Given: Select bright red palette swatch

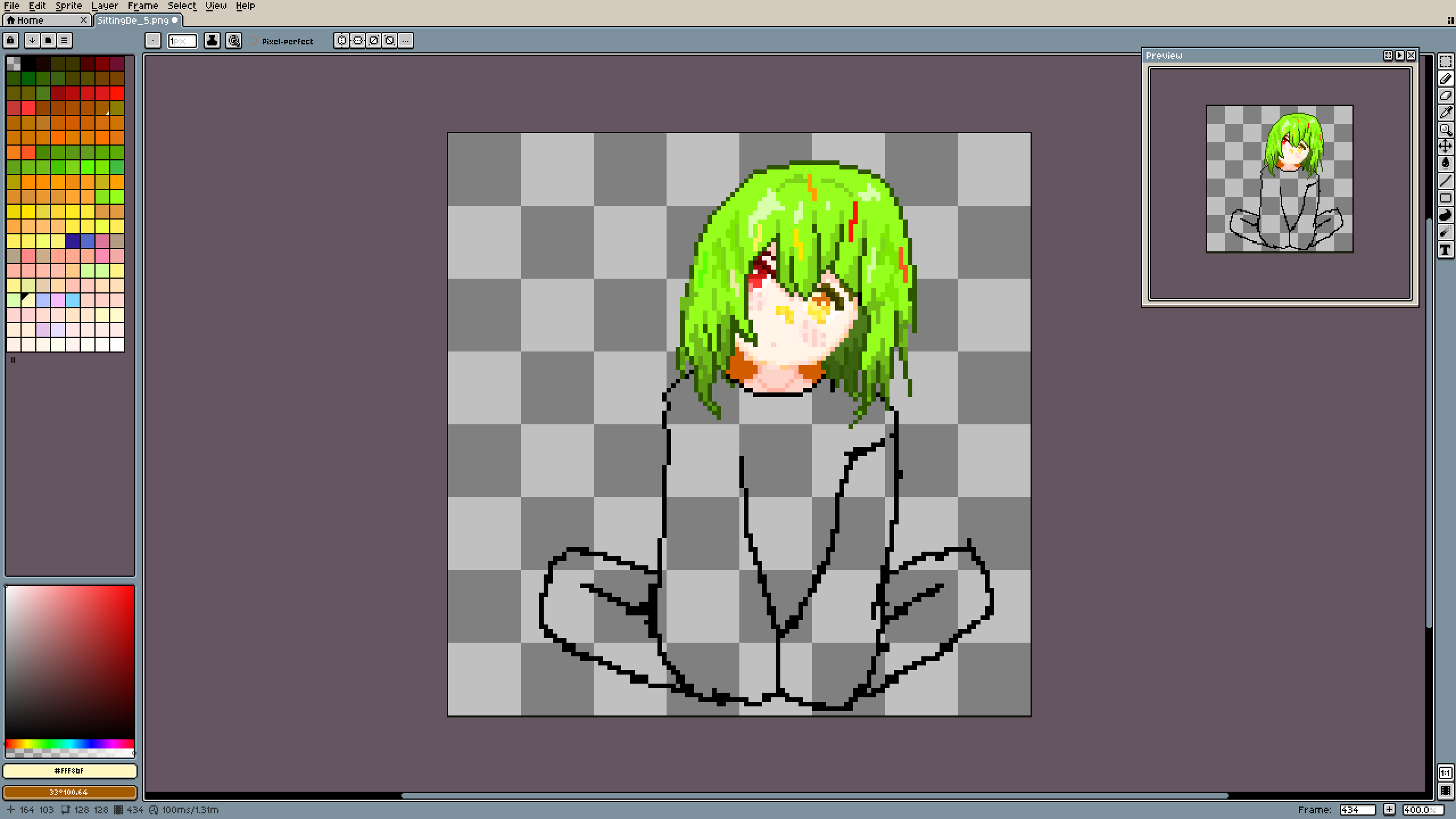Looking at the screenshot, I should coord(117,93).
